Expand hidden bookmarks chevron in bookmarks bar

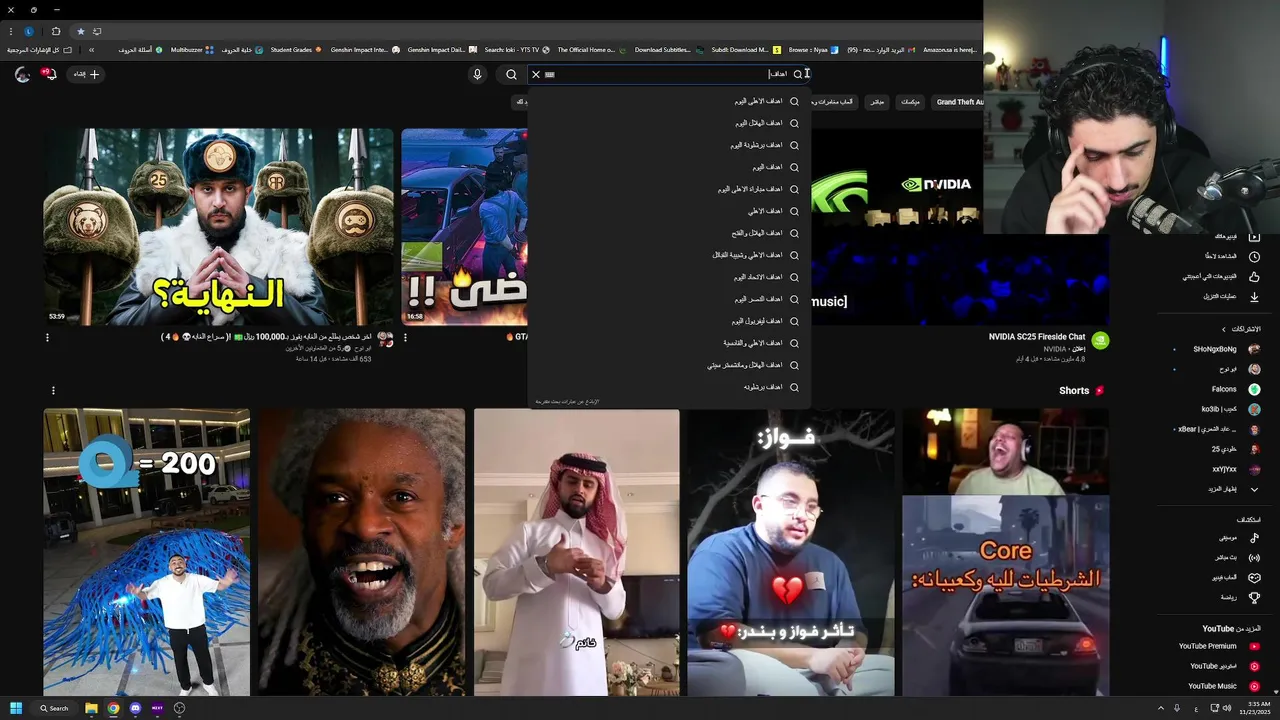click(x=91, y=50)
